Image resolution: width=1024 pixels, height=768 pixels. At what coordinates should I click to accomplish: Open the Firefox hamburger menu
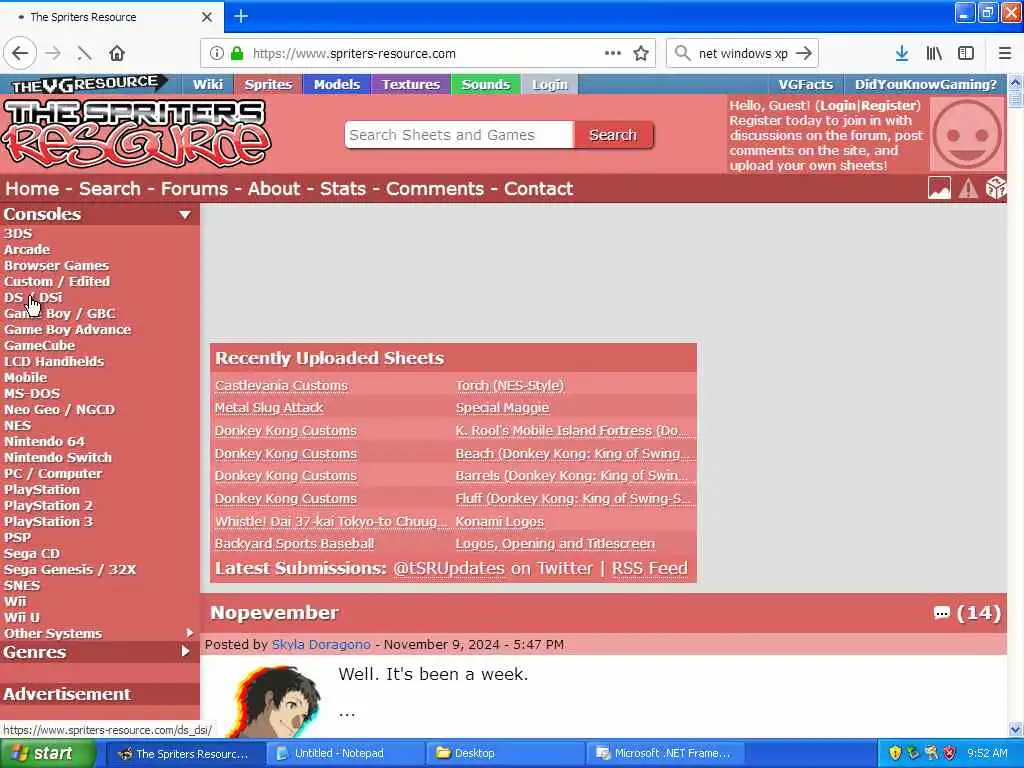(1005, 54)
